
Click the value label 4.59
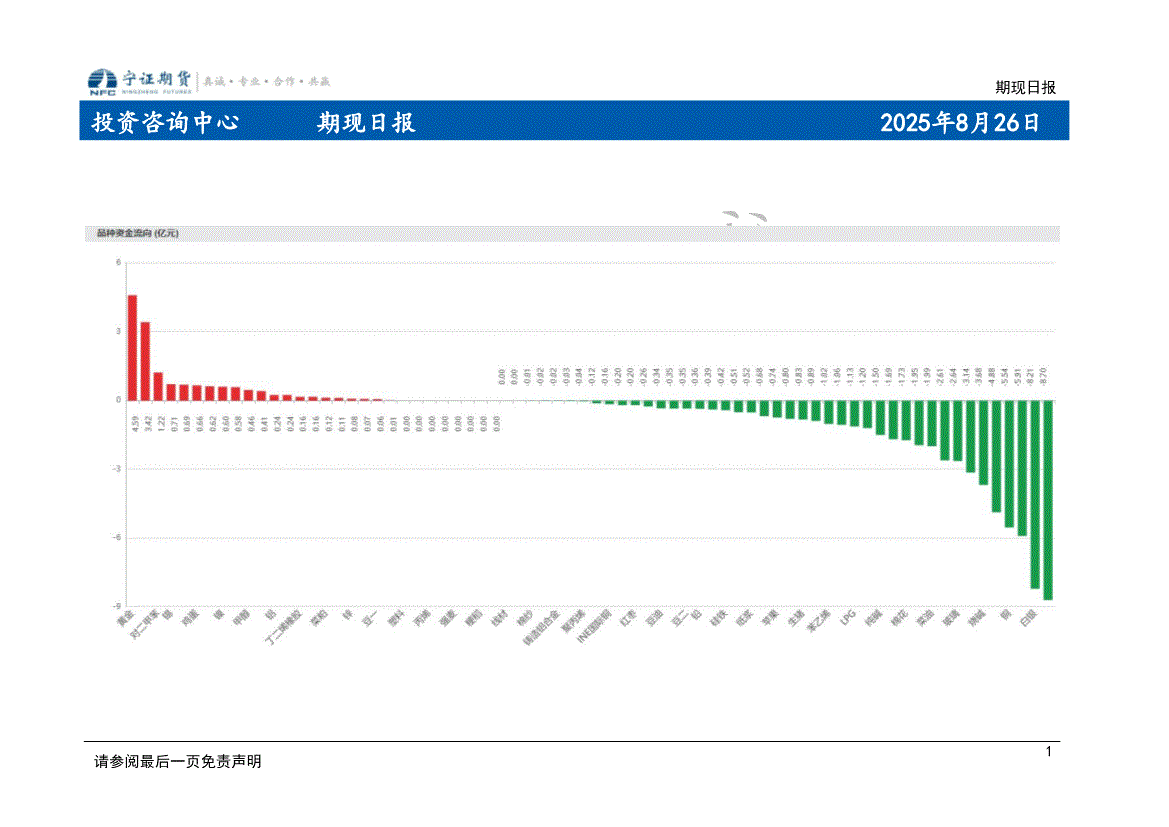click(x=135, y=424)
